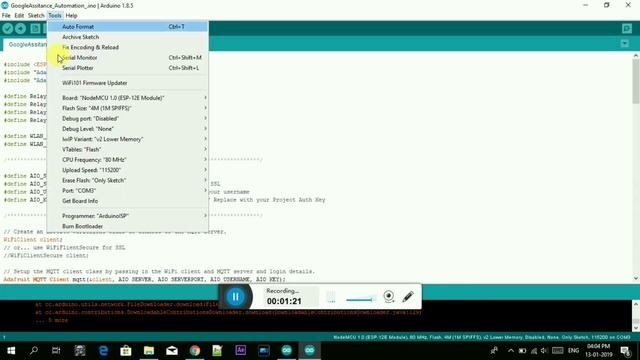Close the open Tools menu
Viewport: 640px width, 360px height.
tap(55, 16)
